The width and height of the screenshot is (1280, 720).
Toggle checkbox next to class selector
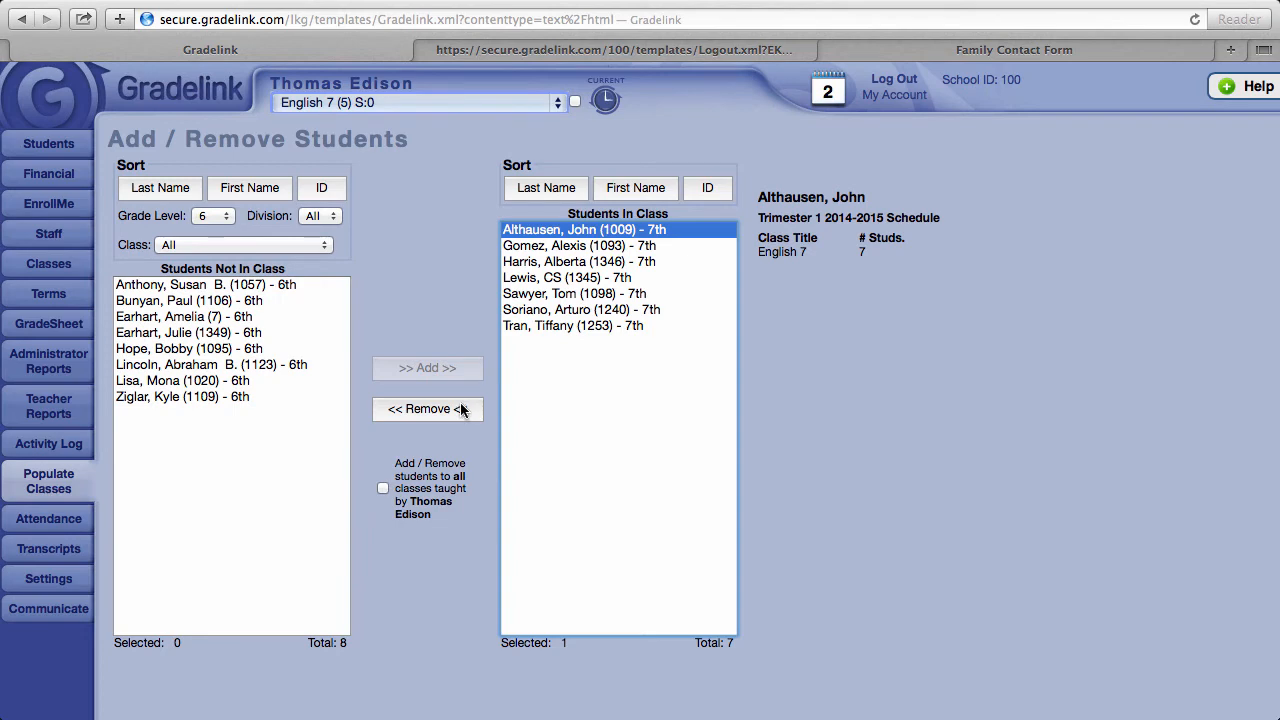click(x=575, y=101)
